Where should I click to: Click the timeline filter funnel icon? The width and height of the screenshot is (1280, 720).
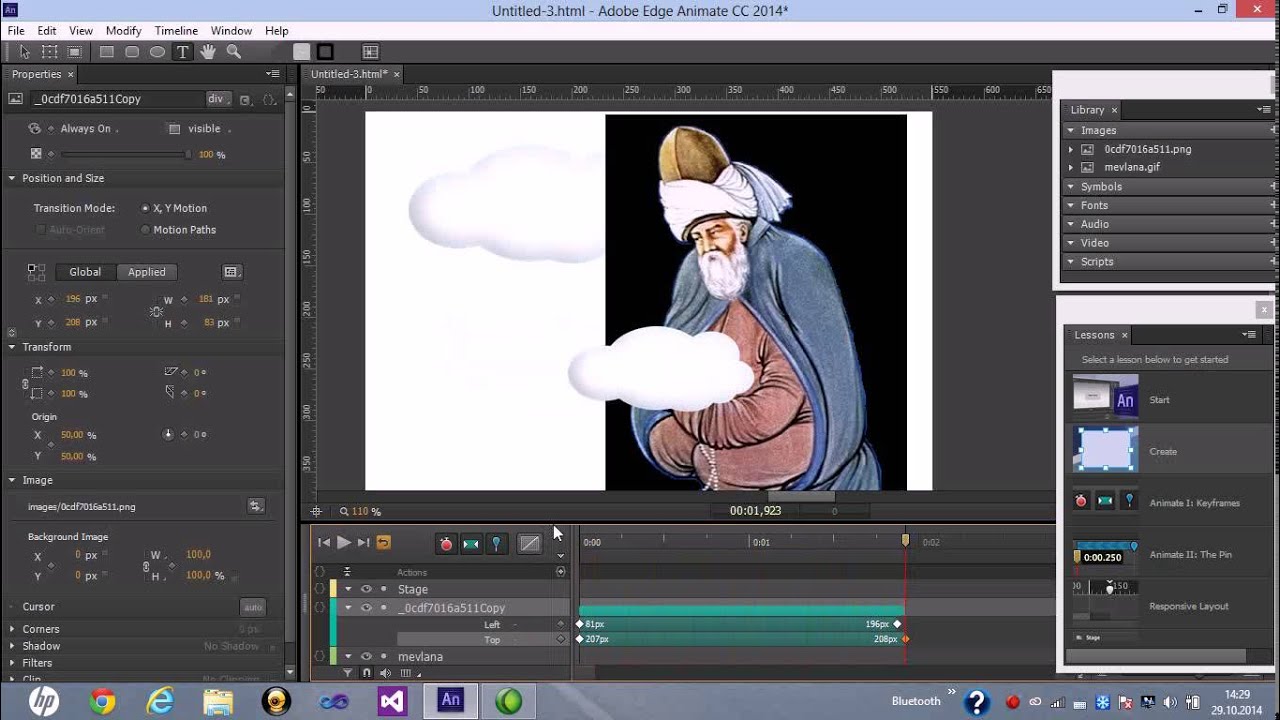pos(348,673)
